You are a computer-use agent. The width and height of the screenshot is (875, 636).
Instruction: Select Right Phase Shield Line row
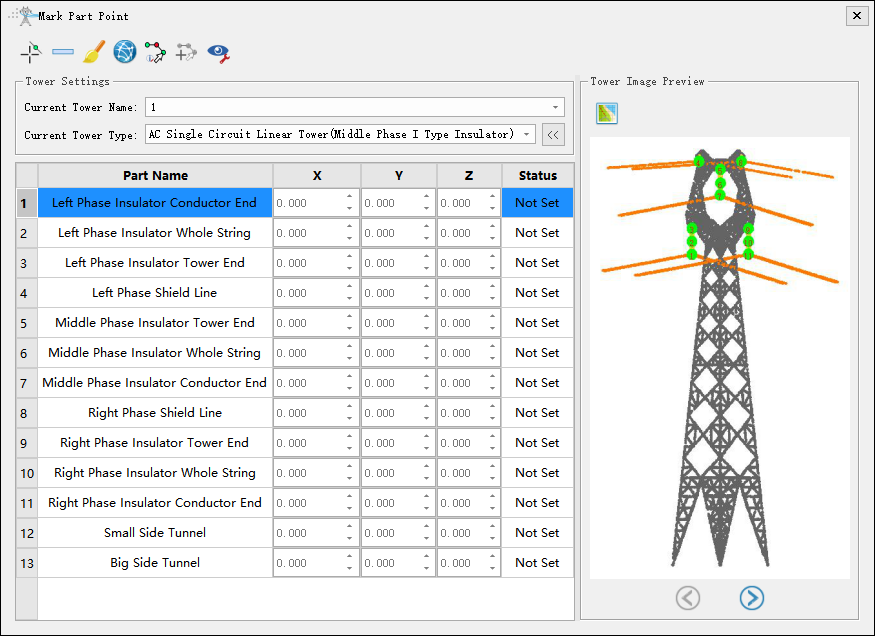155,413
